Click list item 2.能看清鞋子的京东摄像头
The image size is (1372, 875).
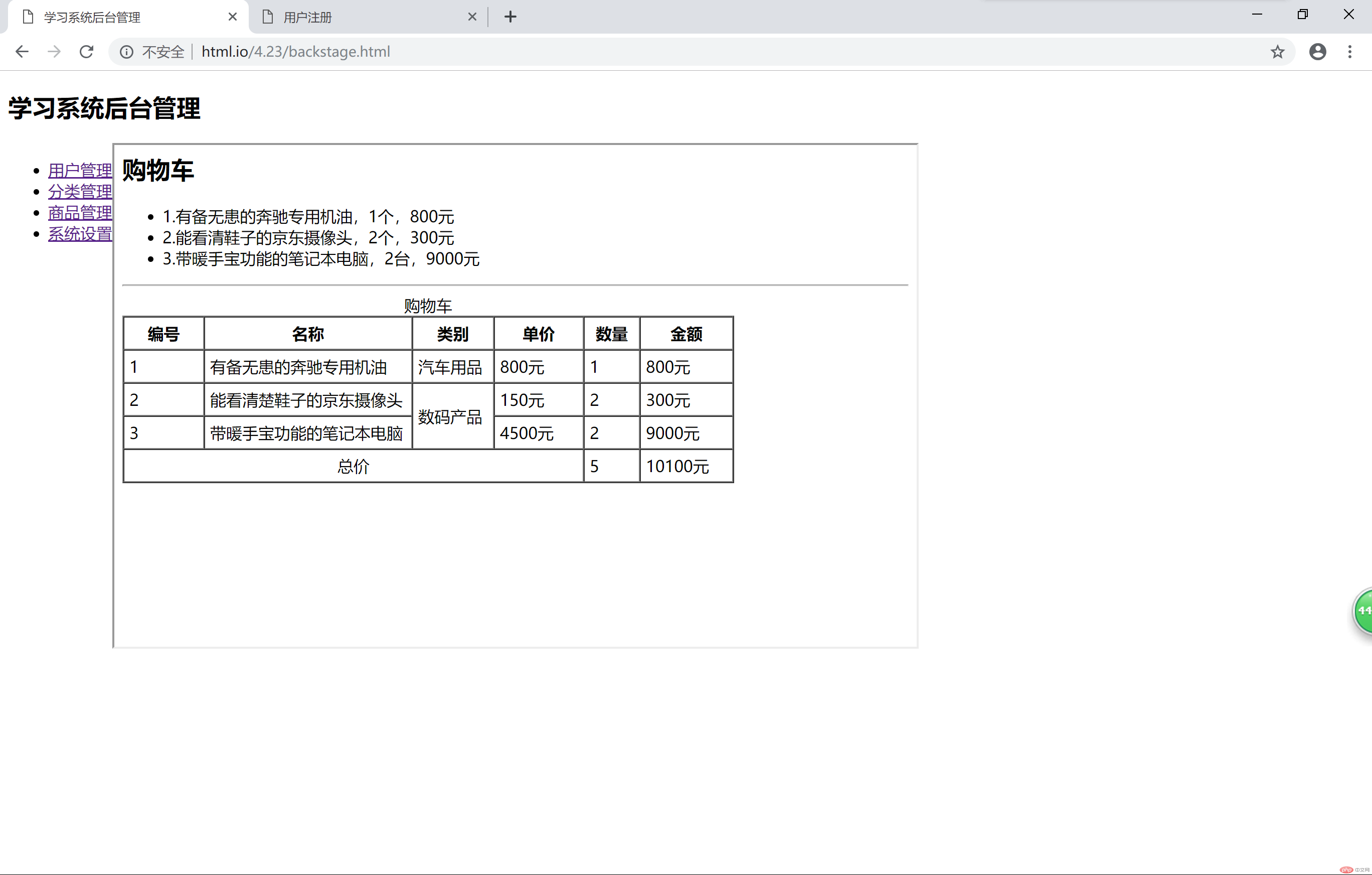click(x=308, y=238)
